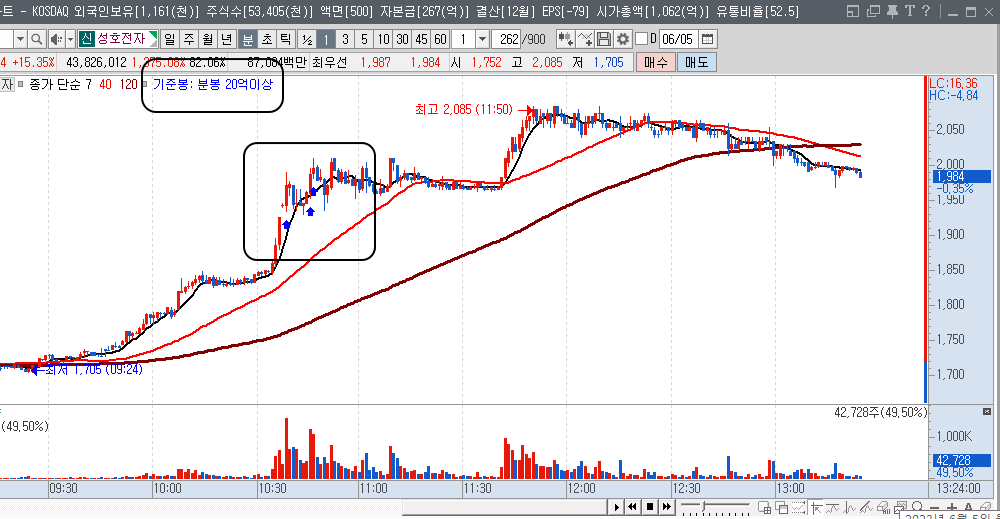The width and height of the screenshot is (1000, 519).
Task: Click the zoom magnifier icon in bottom toolbar
Action: tap(916, 506)
